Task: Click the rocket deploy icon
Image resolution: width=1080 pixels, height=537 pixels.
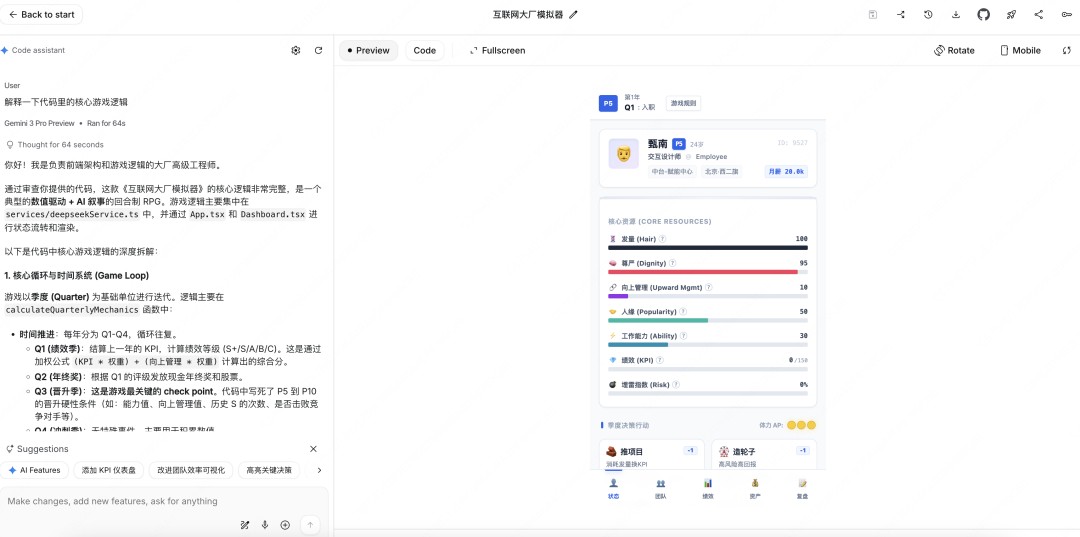Action: tap(1011, 15)
